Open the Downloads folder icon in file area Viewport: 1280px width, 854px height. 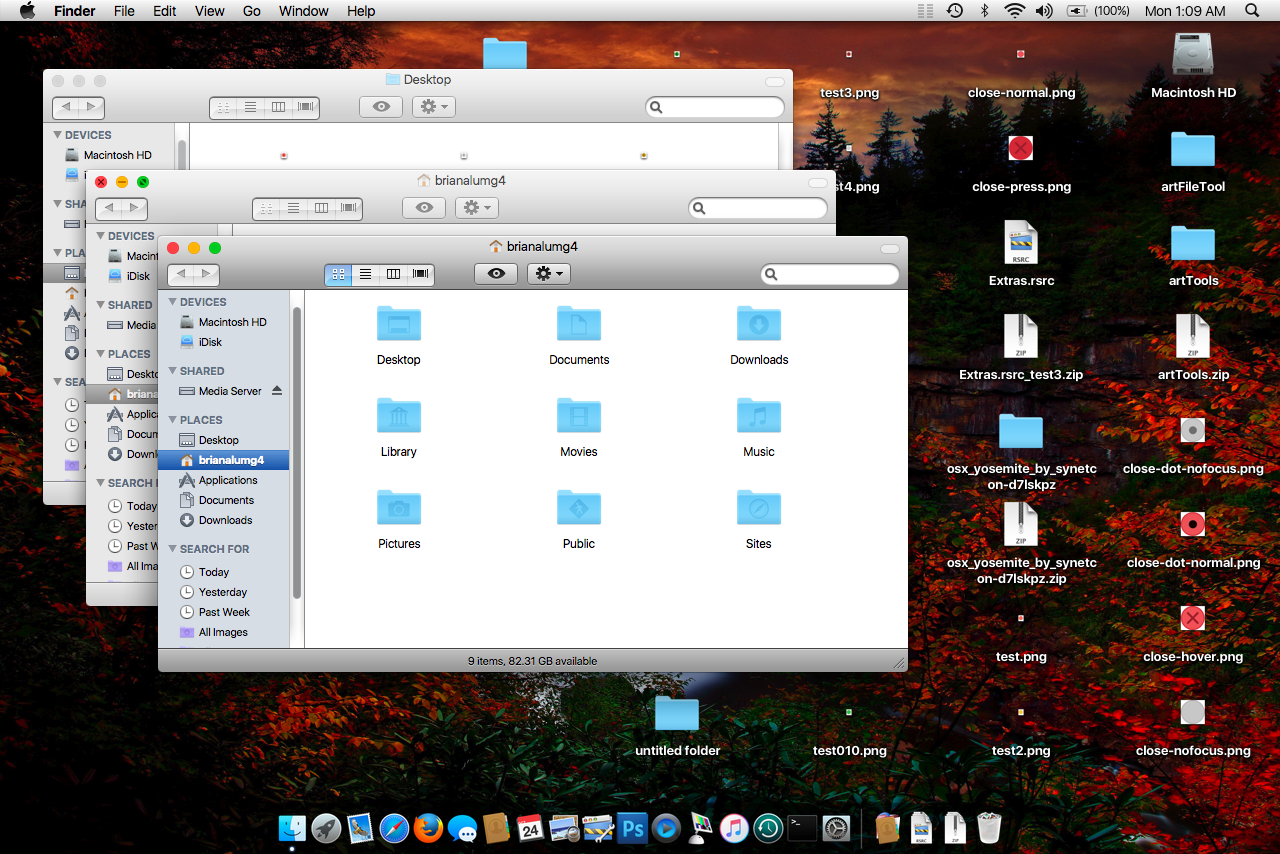(759, 324)
